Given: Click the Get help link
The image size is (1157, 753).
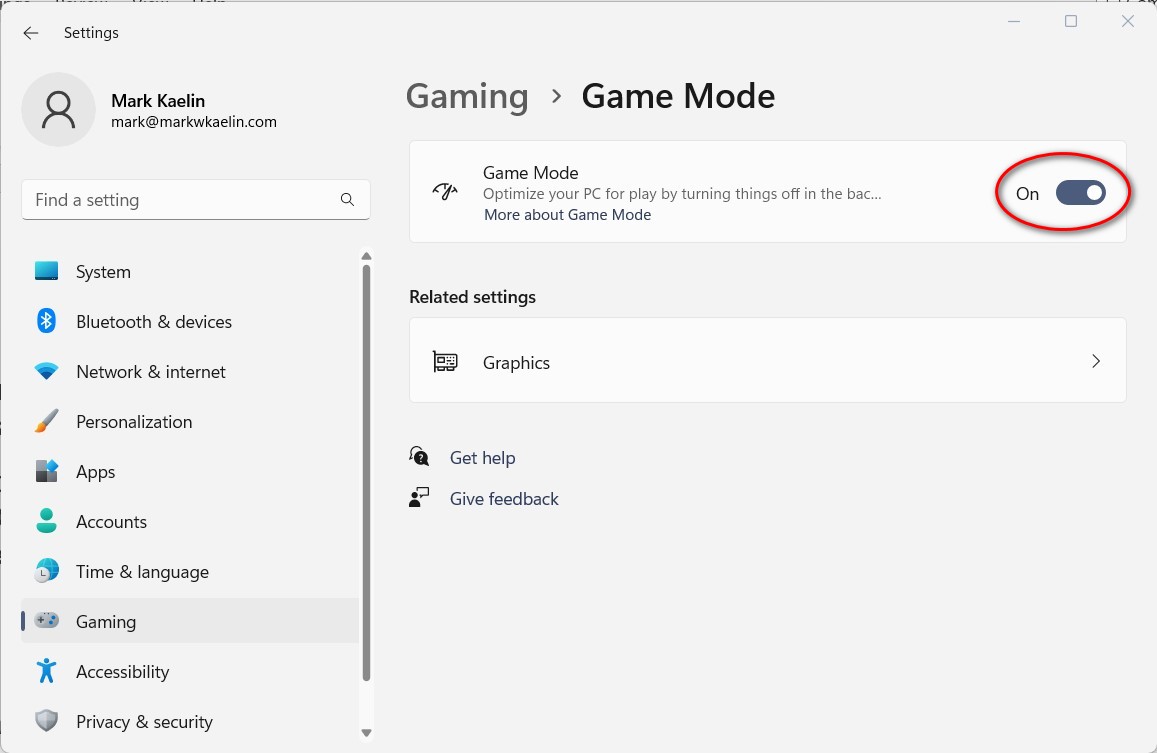Looking at the screenshot, I should (483, 458).
